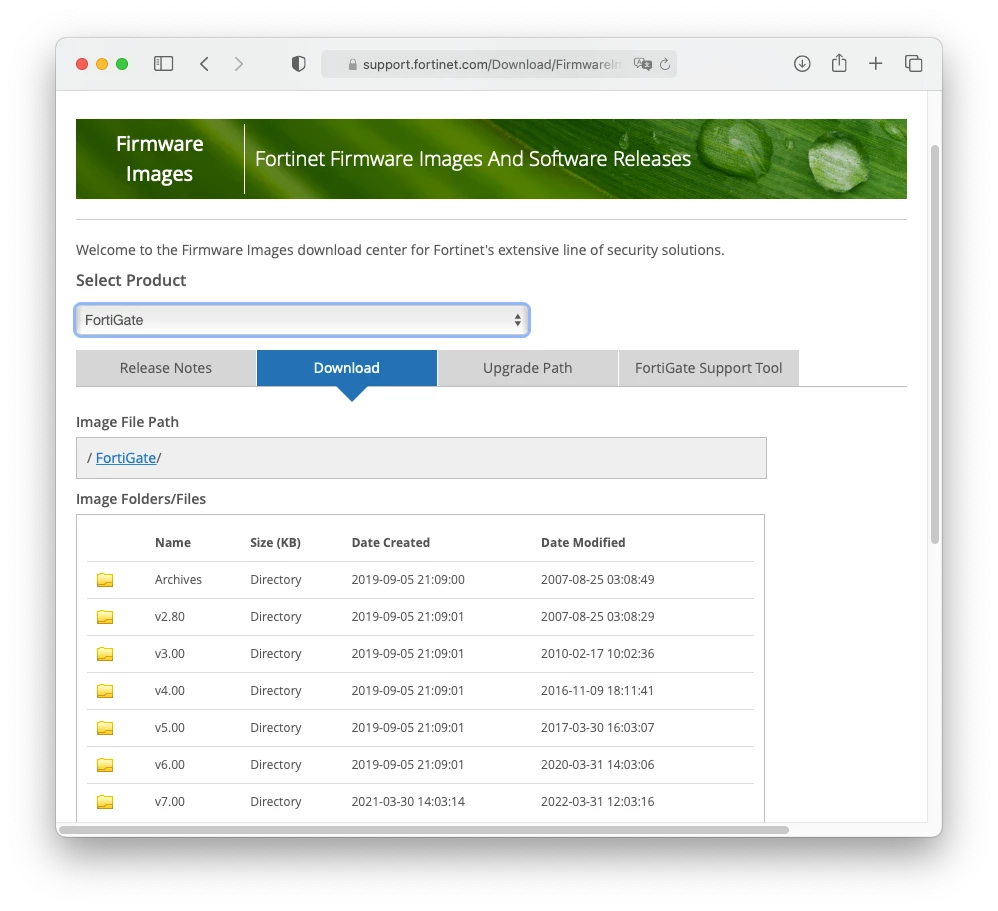
Task: Click the horizontal page scrollbar
Action: 424,830
